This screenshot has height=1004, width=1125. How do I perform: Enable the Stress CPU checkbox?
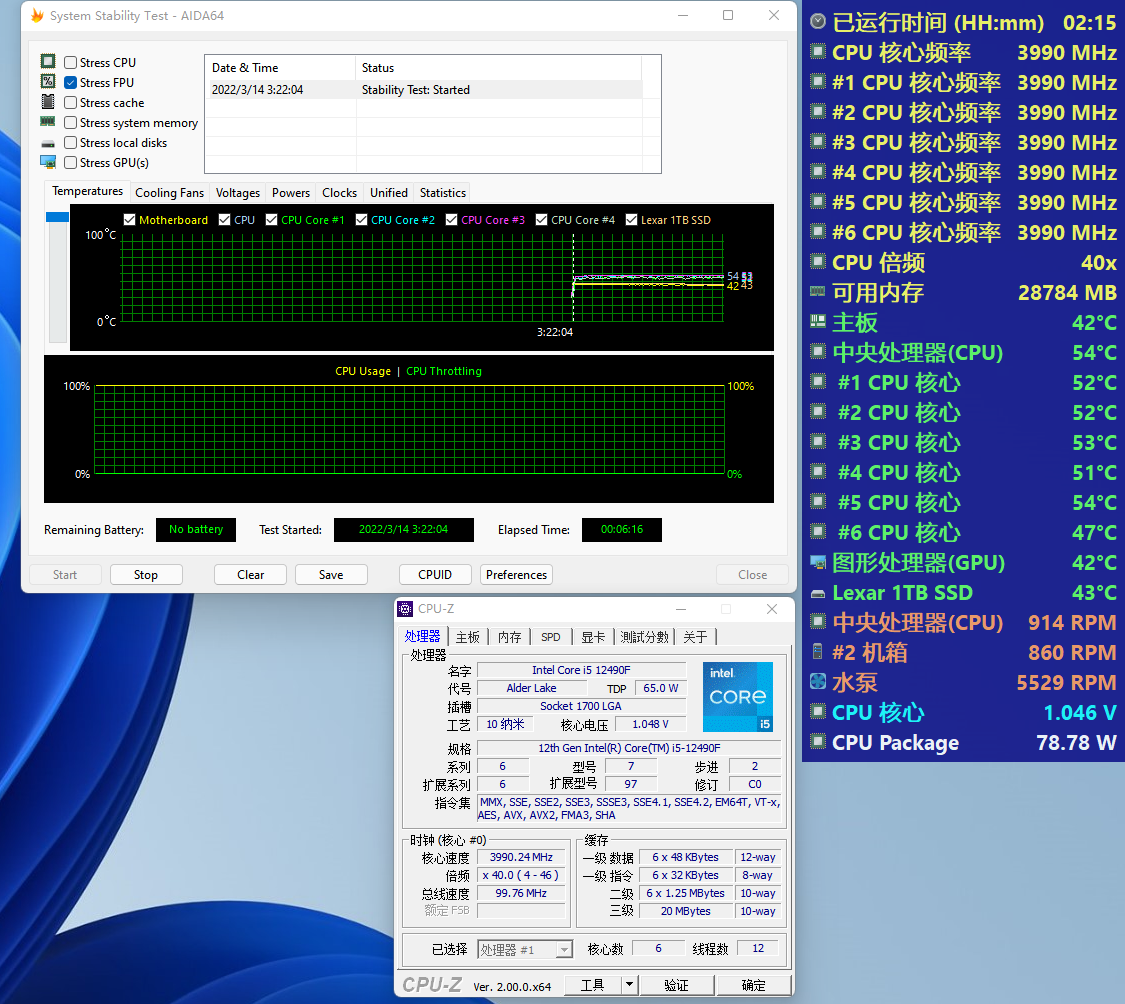click(x=70, y=62)
